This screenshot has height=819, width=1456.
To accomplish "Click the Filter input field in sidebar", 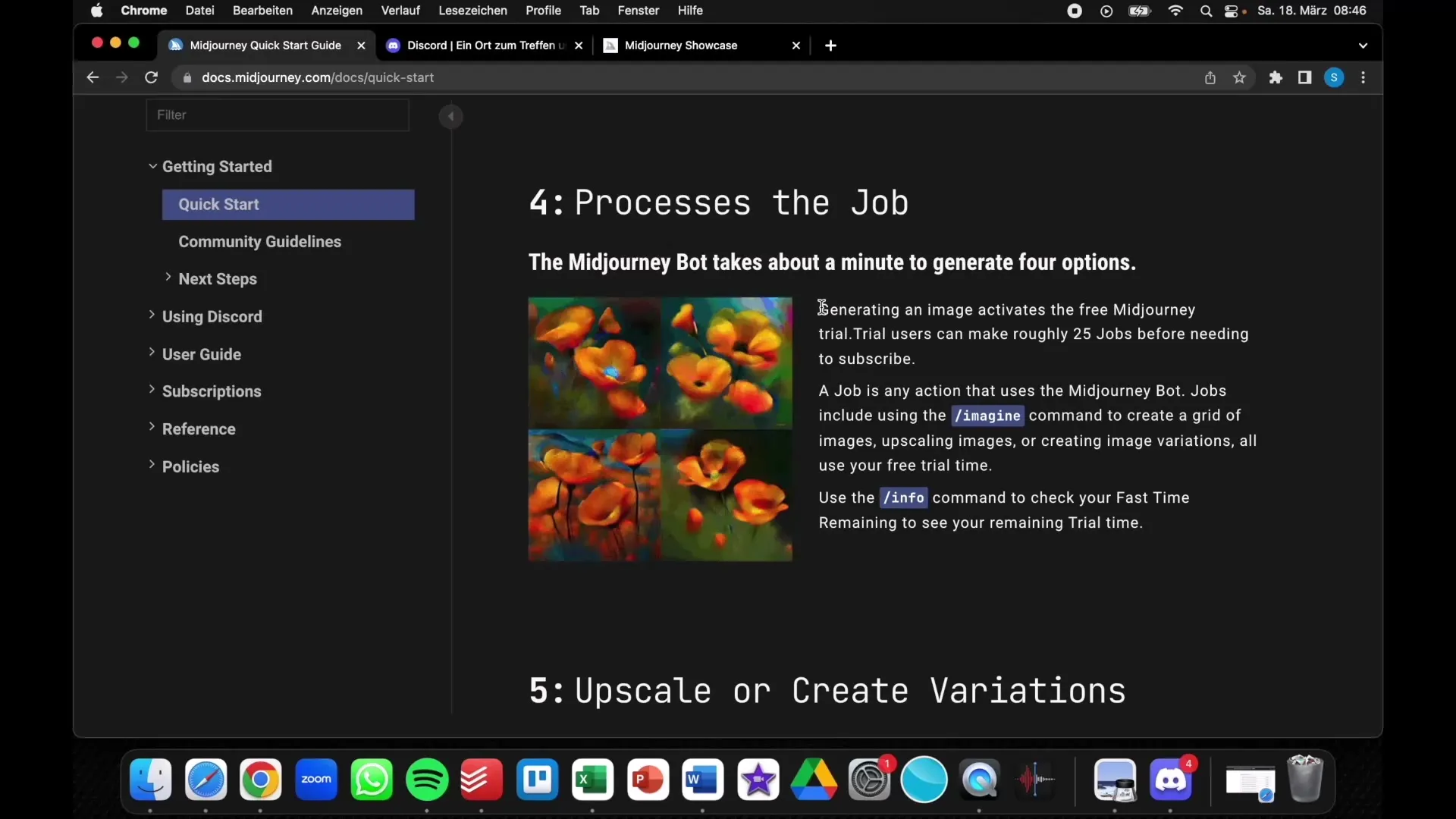I will [278, 114].
